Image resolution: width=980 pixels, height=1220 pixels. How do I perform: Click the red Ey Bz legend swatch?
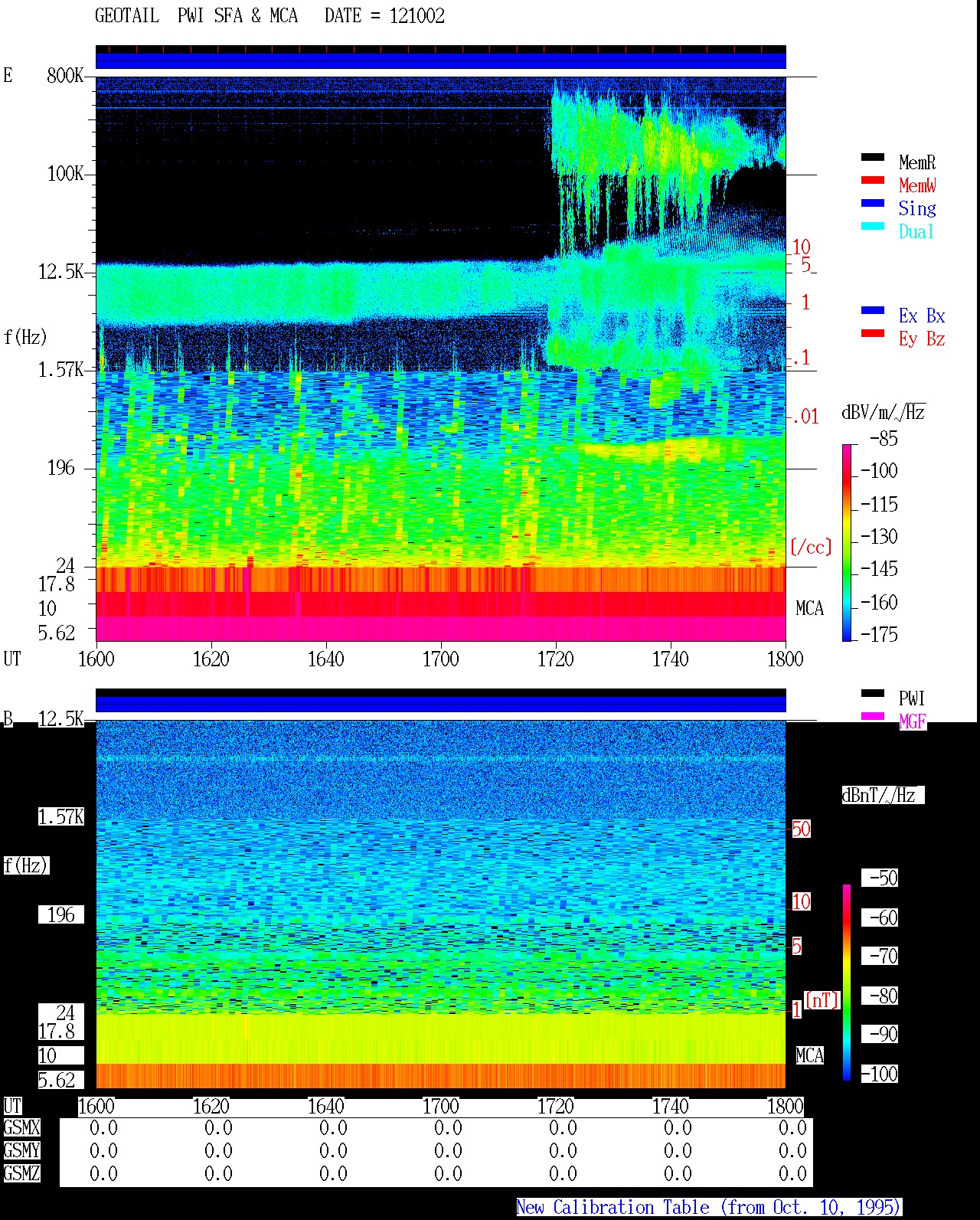point(873,334)
